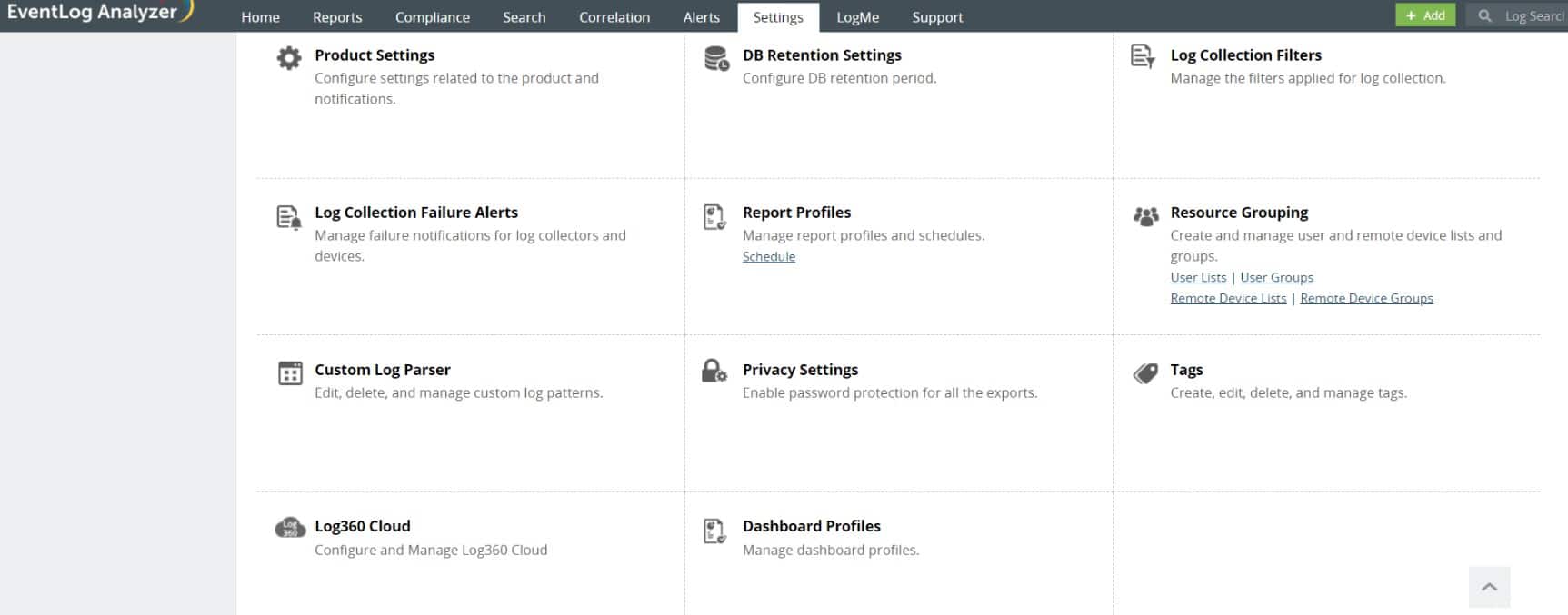Click the Privacy Settings lock icon
1568x615 pixels.
[714, 371]
